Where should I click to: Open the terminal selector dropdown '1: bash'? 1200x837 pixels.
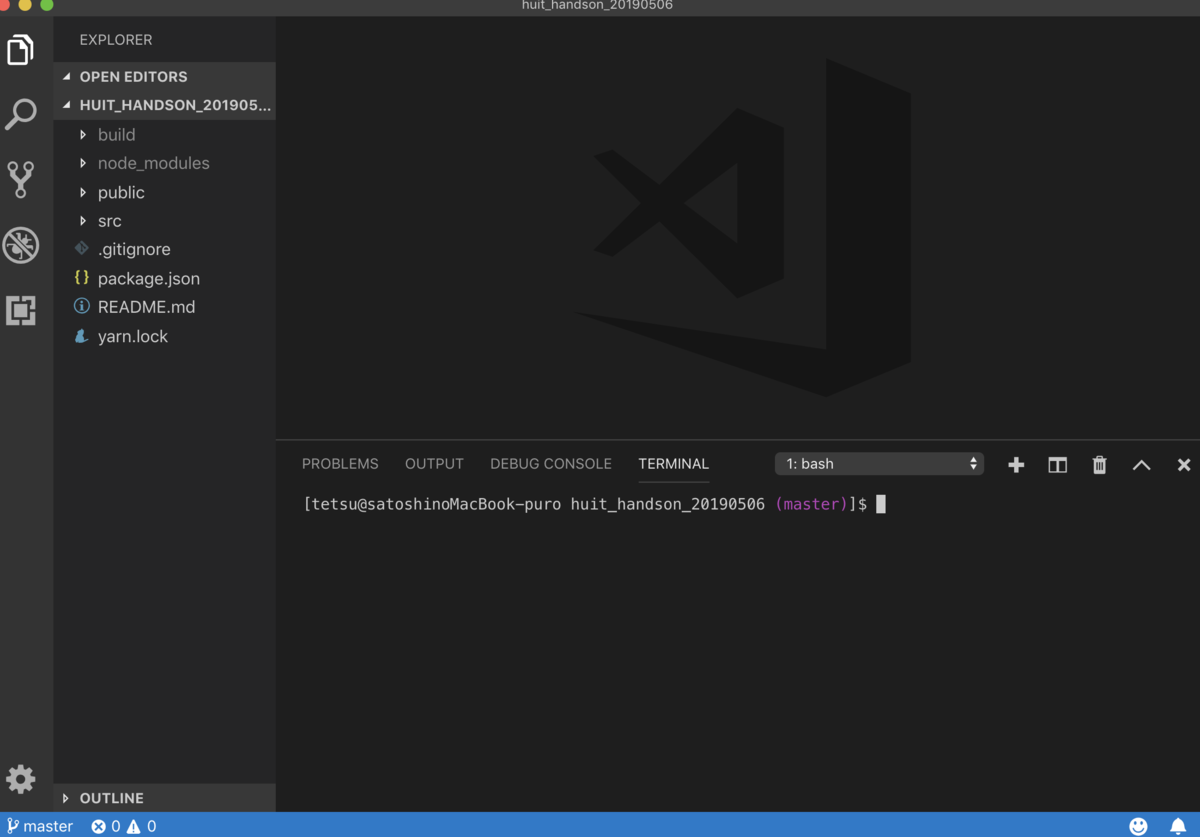click(879, 464)
